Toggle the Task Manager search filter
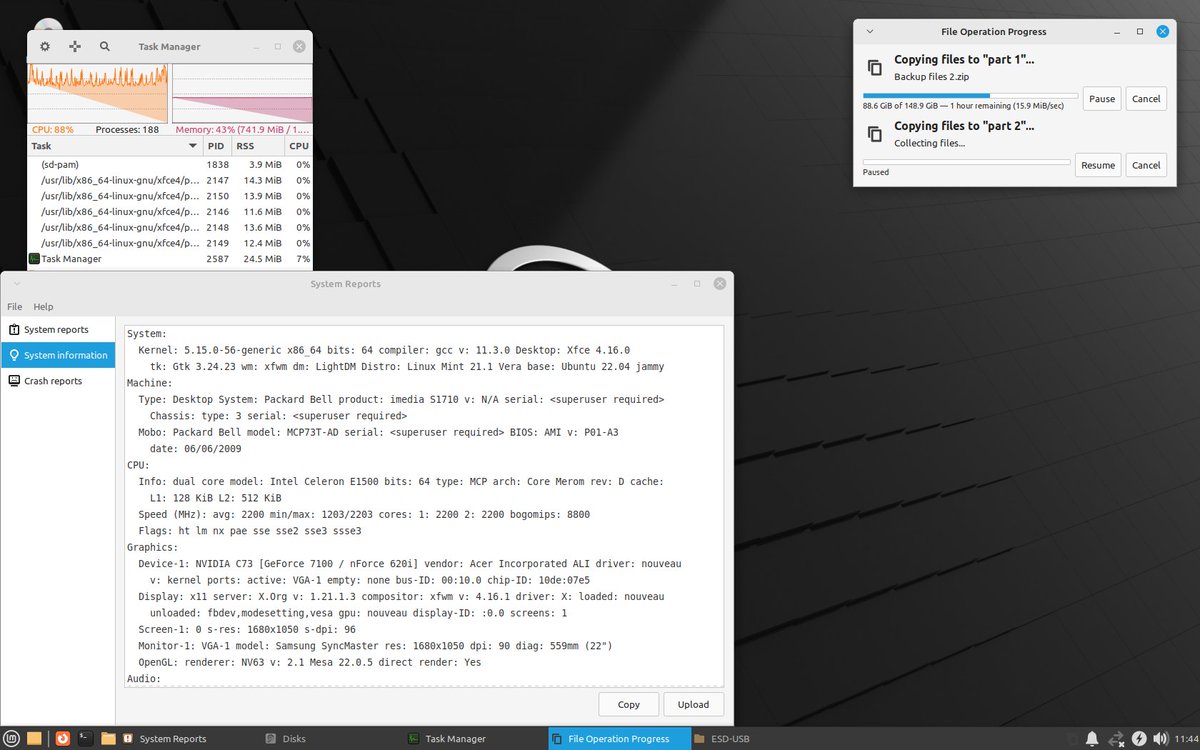Screen dimensions: 1200x750 click(105, 46)
